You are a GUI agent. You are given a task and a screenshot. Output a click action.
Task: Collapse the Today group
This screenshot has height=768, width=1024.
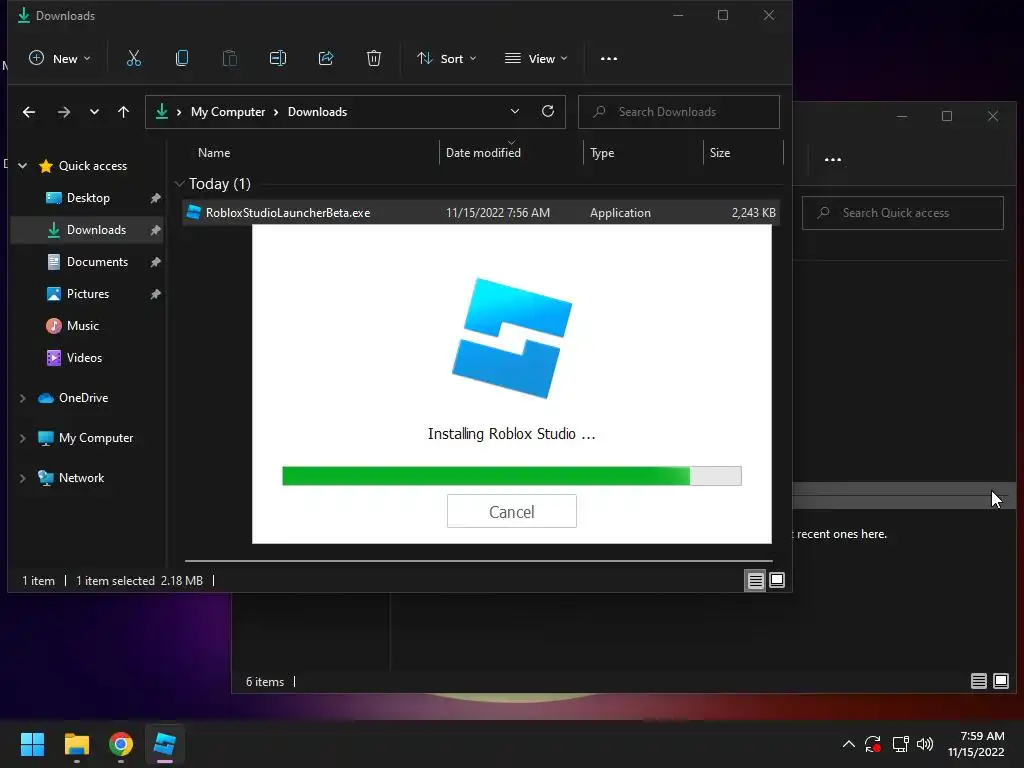click(179, 184)
